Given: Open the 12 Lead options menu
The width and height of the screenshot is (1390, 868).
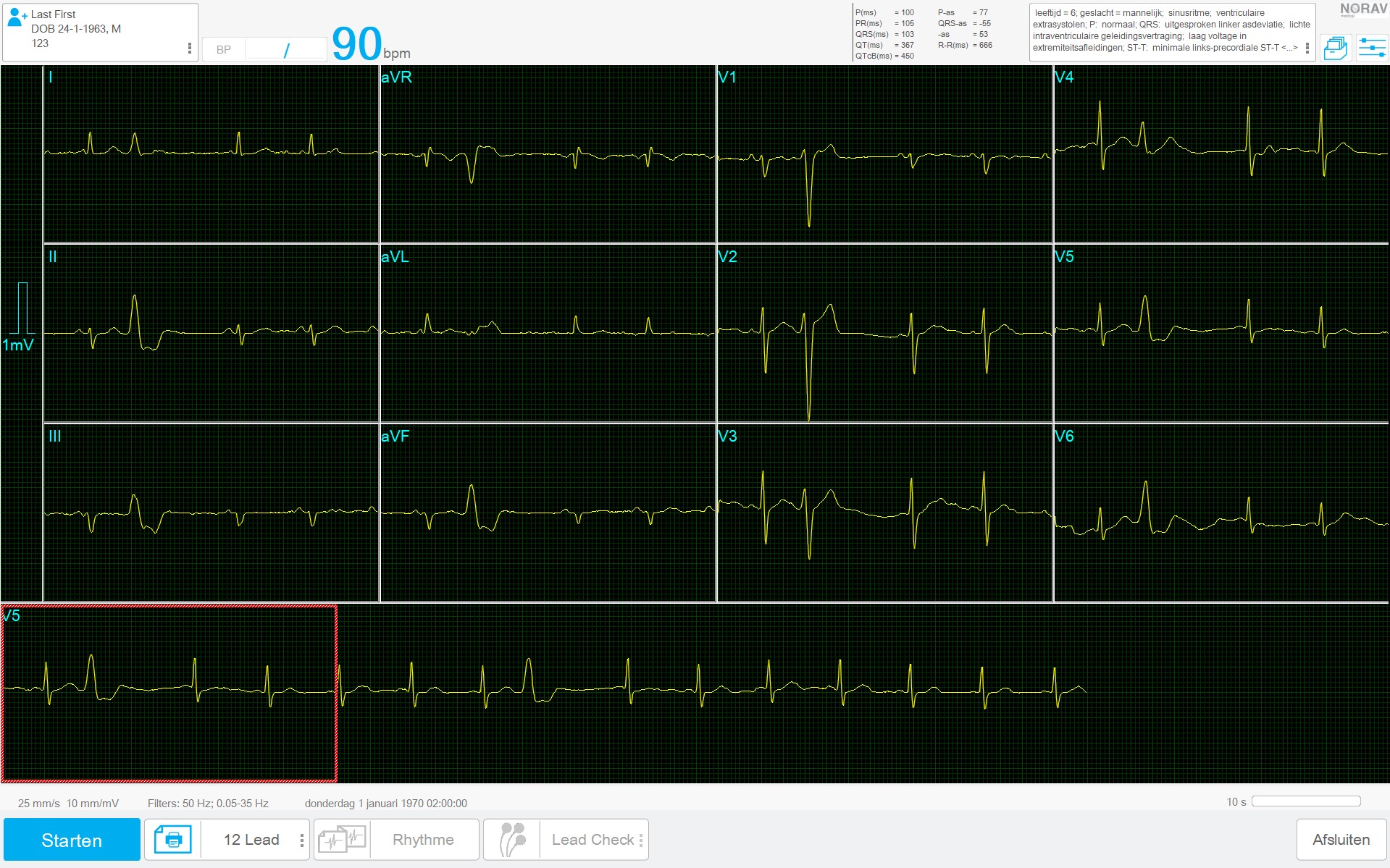Looking at the screenshot, I should pos(303,839).
